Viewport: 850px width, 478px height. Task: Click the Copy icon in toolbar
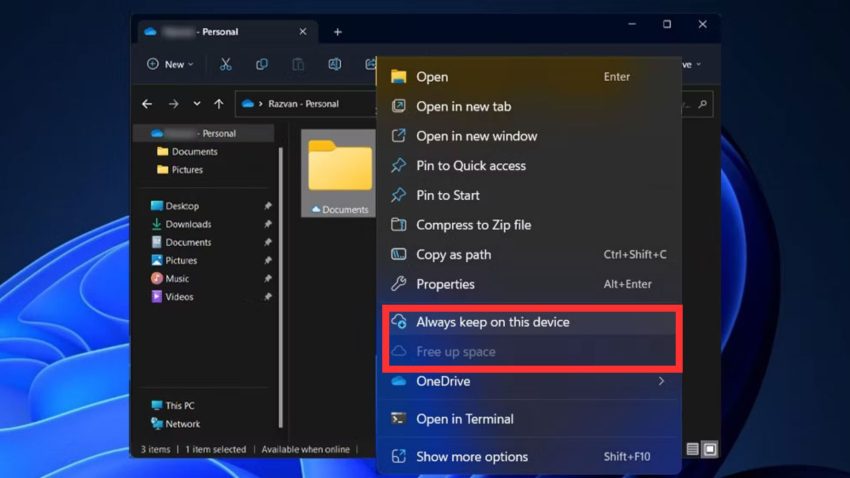(262, 64)
